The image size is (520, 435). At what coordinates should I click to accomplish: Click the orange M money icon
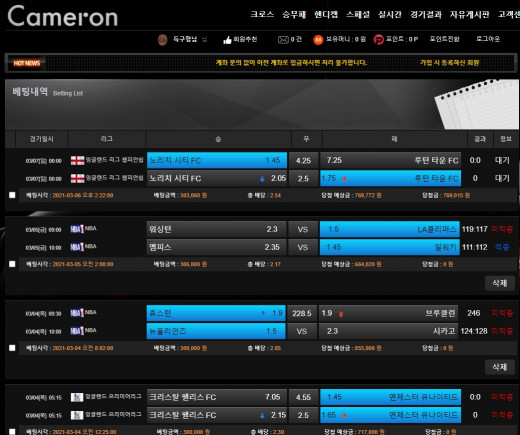(318, 40)
